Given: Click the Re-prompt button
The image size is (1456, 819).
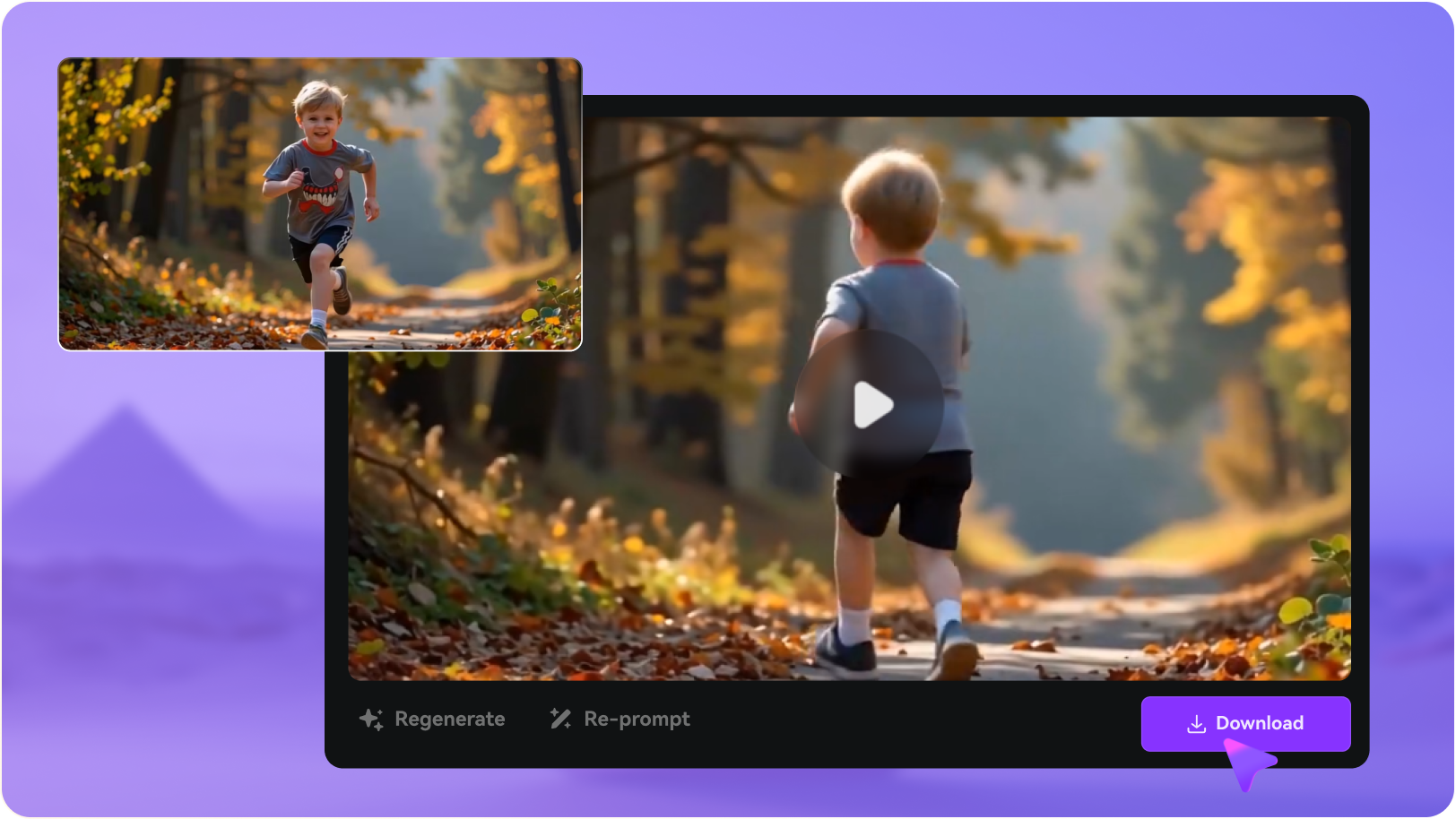Looking at the screenshot, I should tap(620, 720).
